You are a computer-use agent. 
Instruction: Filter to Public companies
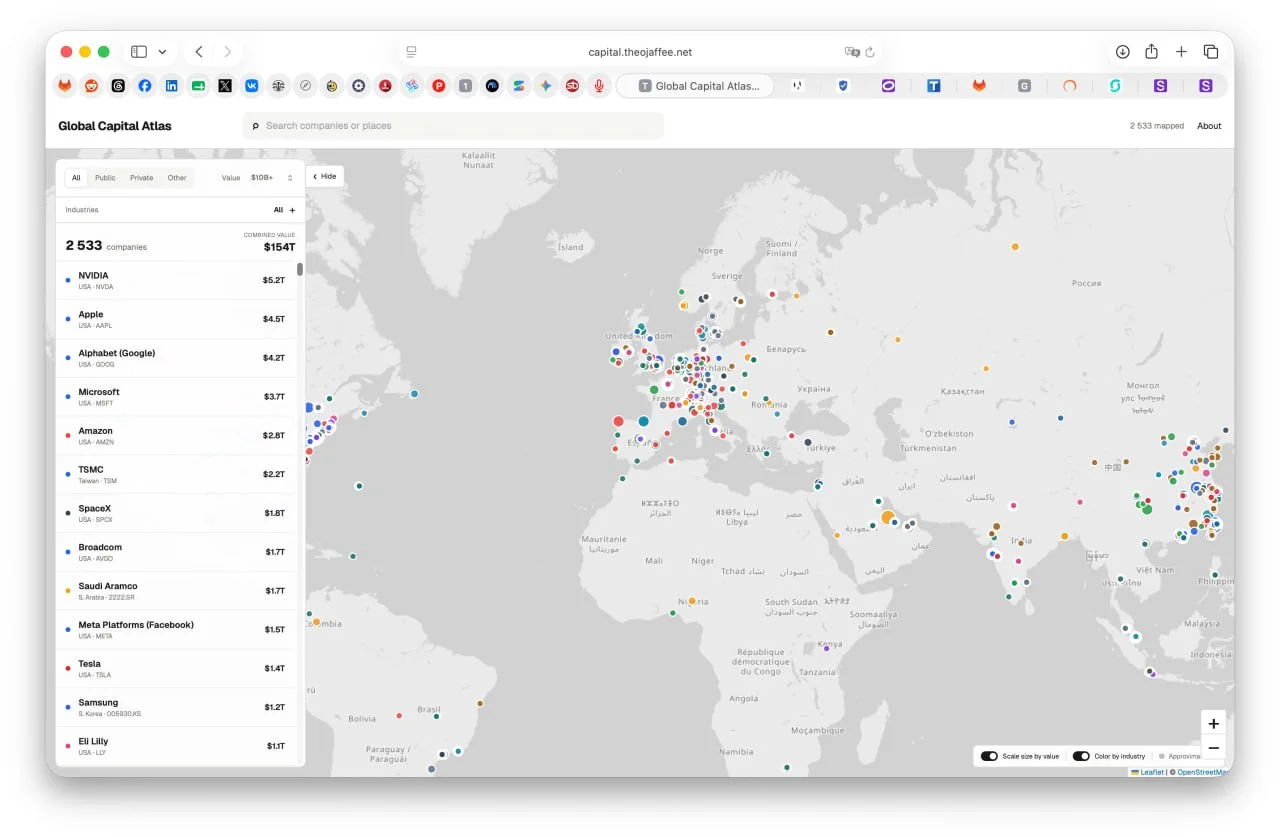point(105,178)
